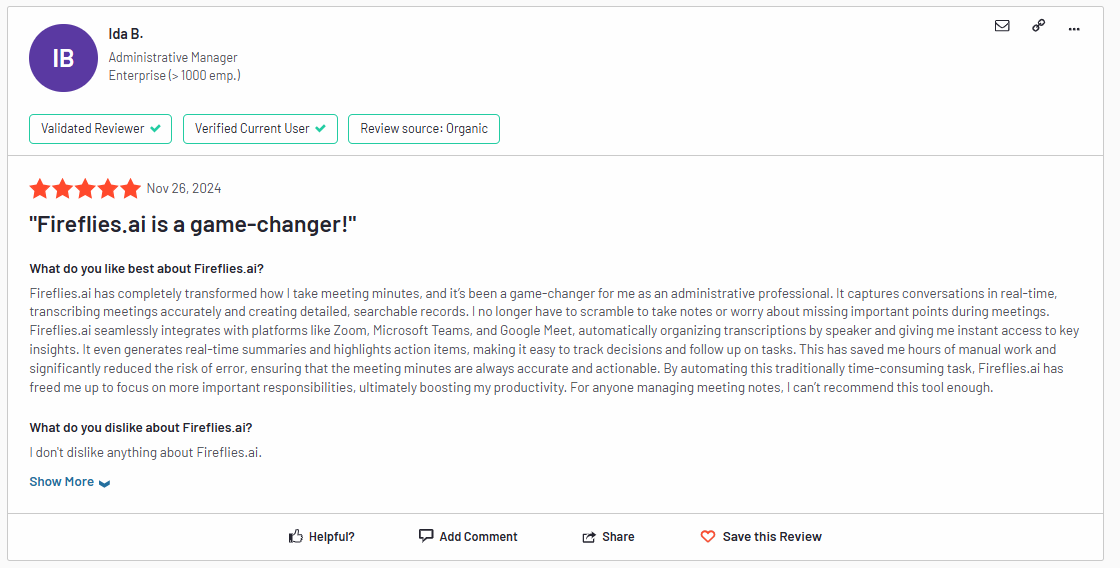This screenshot has width=1120, height=568.
Task: Click the heart save icon
Action: pyautogui.click(x=708, y=537)
